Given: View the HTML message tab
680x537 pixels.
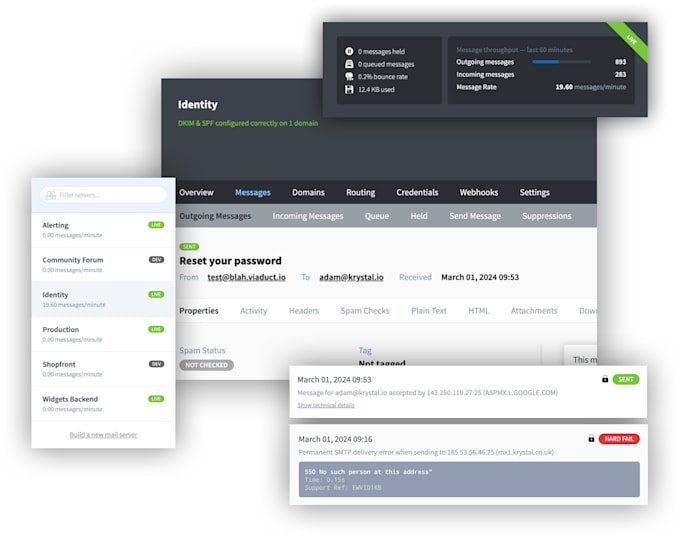Looking at the screenshot, I should 479,311.
